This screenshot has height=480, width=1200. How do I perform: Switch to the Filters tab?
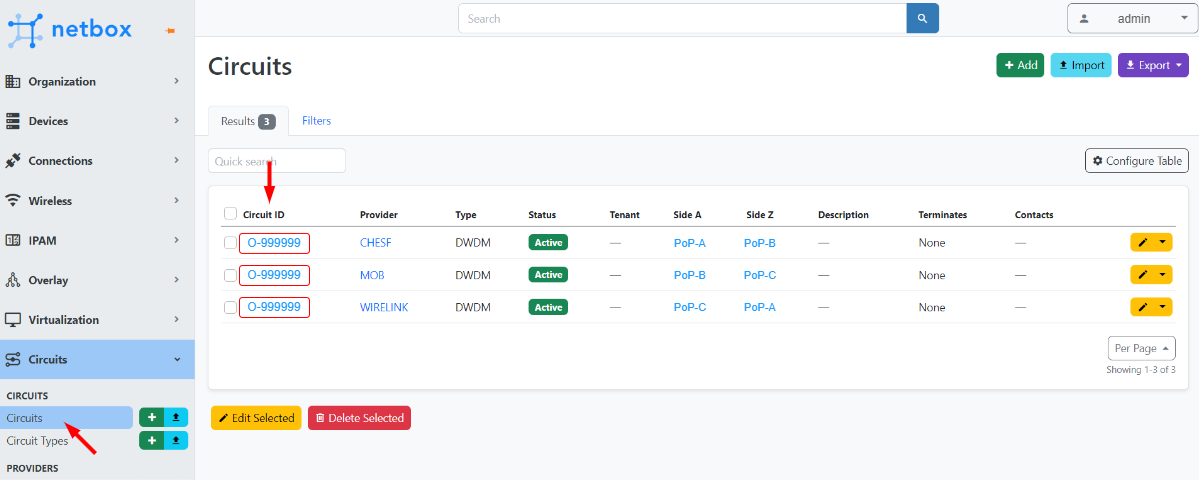(x=316, y=121)
